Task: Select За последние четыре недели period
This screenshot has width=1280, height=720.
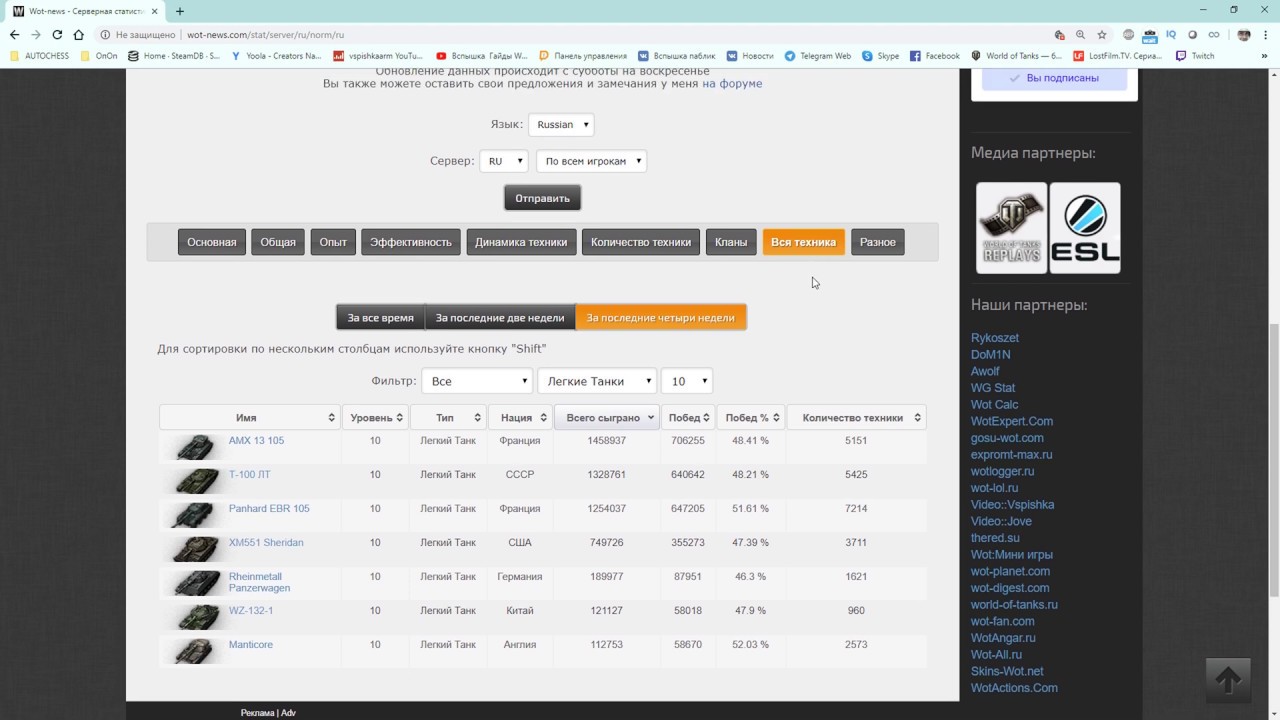Action: tap(661, 318)
